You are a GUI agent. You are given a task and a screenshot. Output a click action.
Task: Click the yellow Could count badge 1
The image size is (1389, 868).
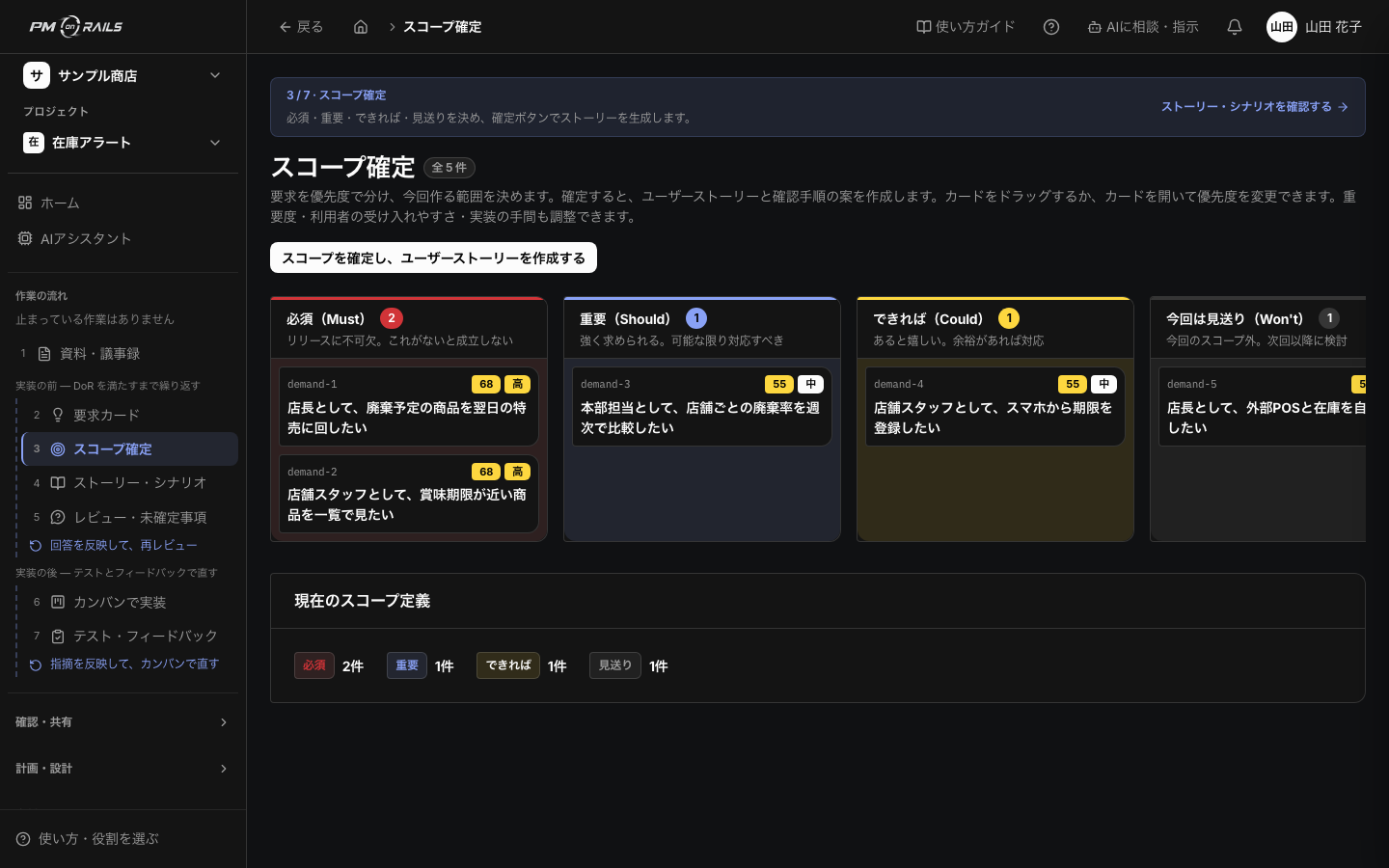(1009, 318)
